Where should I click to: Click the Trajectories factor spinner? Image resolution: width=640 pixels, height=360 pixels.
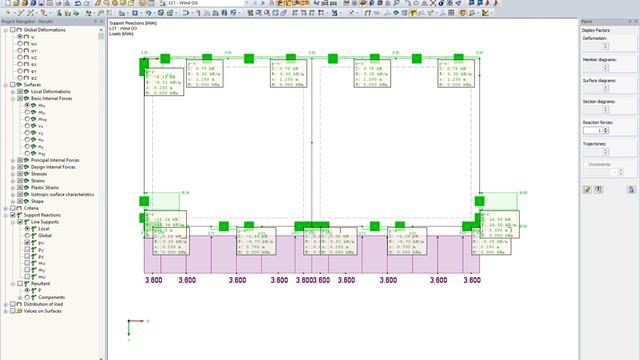606,151
